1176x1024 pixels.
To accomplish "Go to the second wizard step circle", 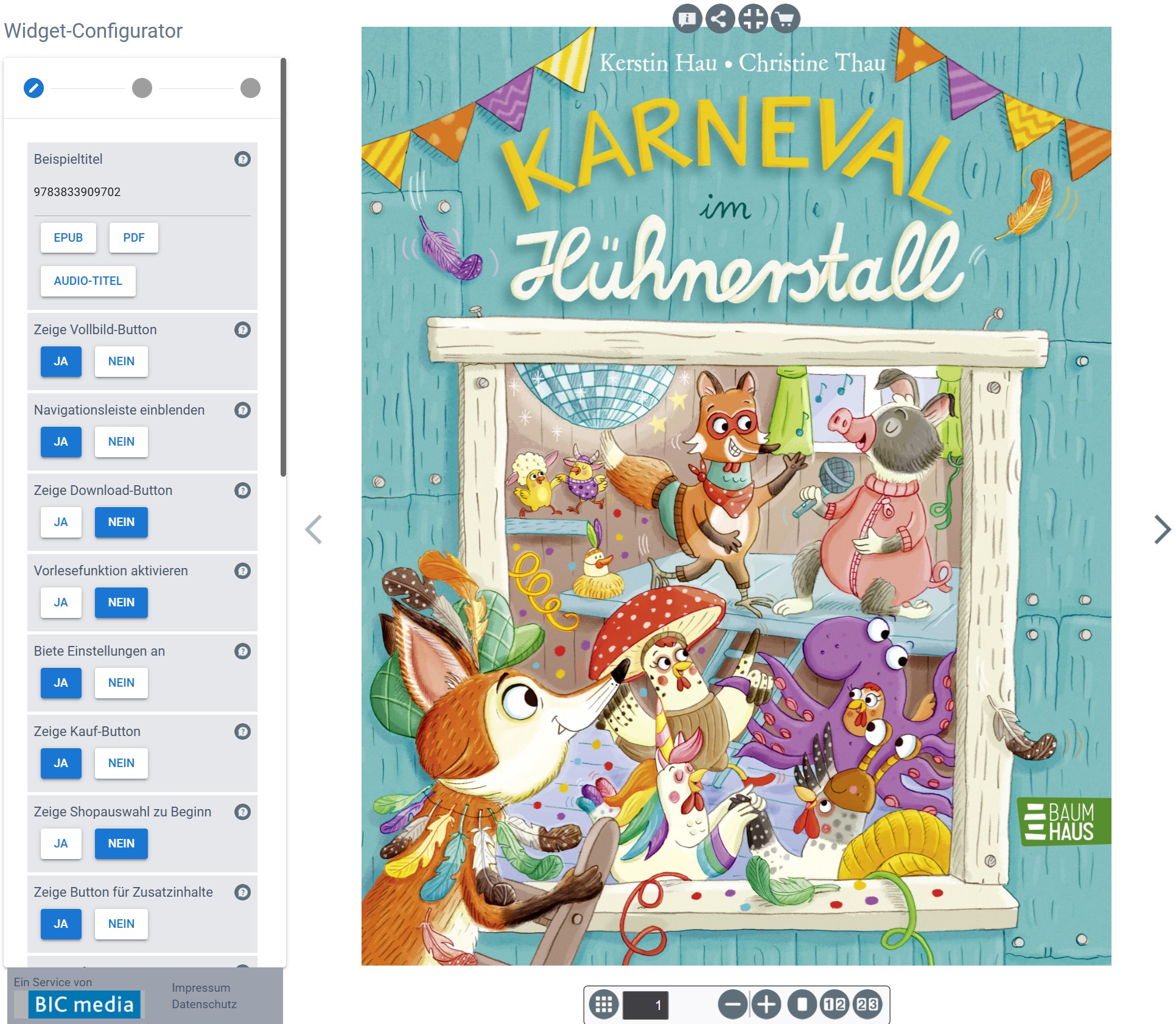I will tap(142, 88).
